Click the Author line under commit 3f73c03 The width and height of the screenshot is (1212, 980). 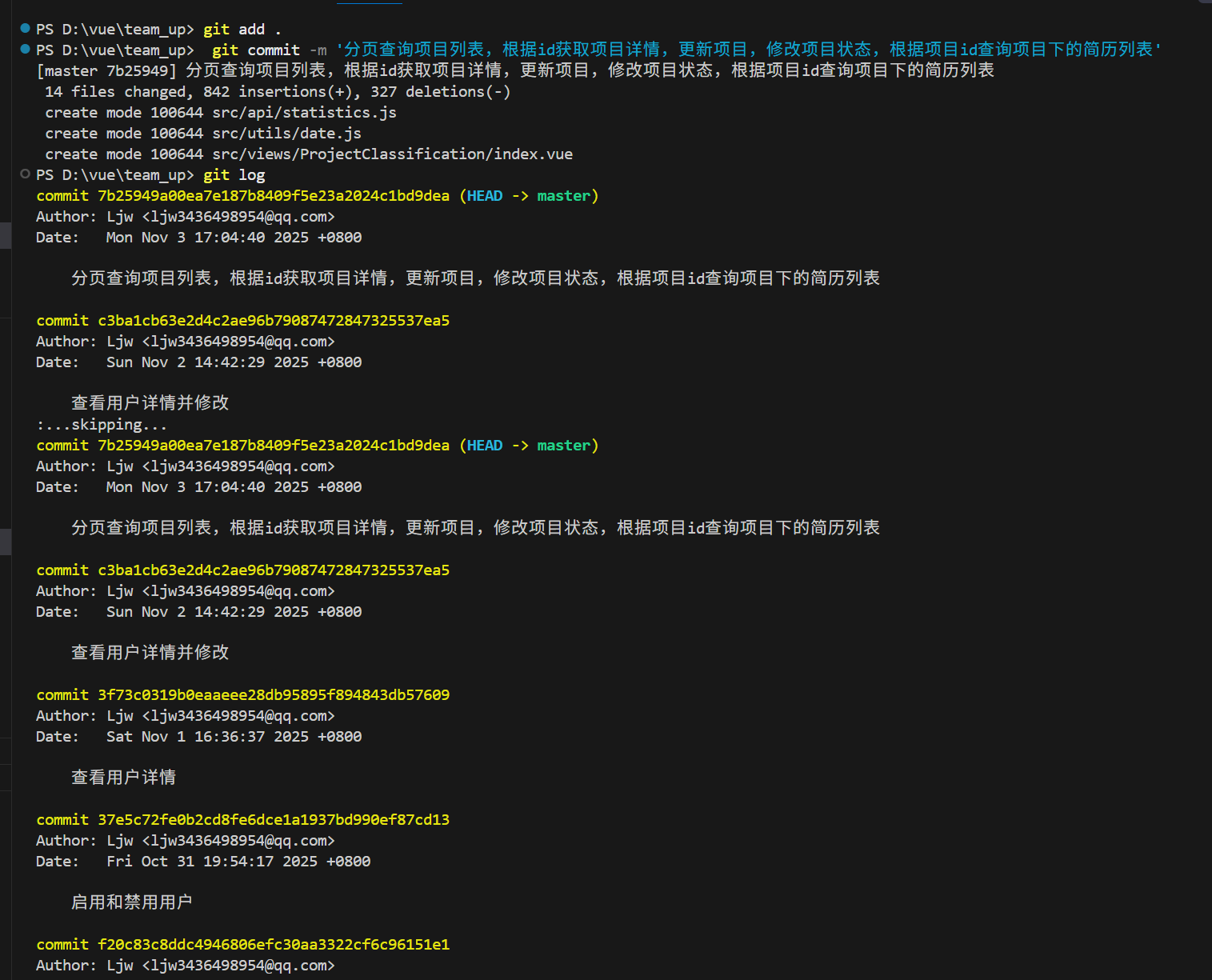[186, 716]
